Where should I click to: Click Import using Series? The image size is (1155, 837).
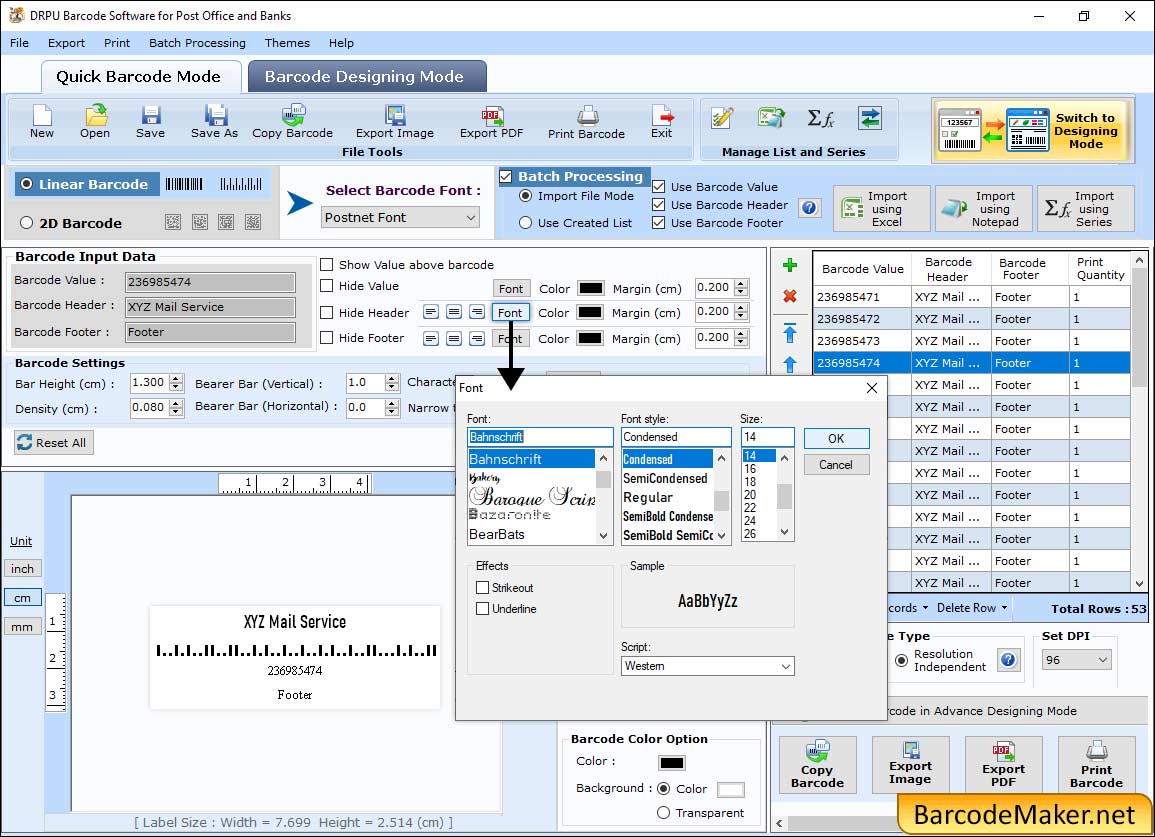[1086, 209]
